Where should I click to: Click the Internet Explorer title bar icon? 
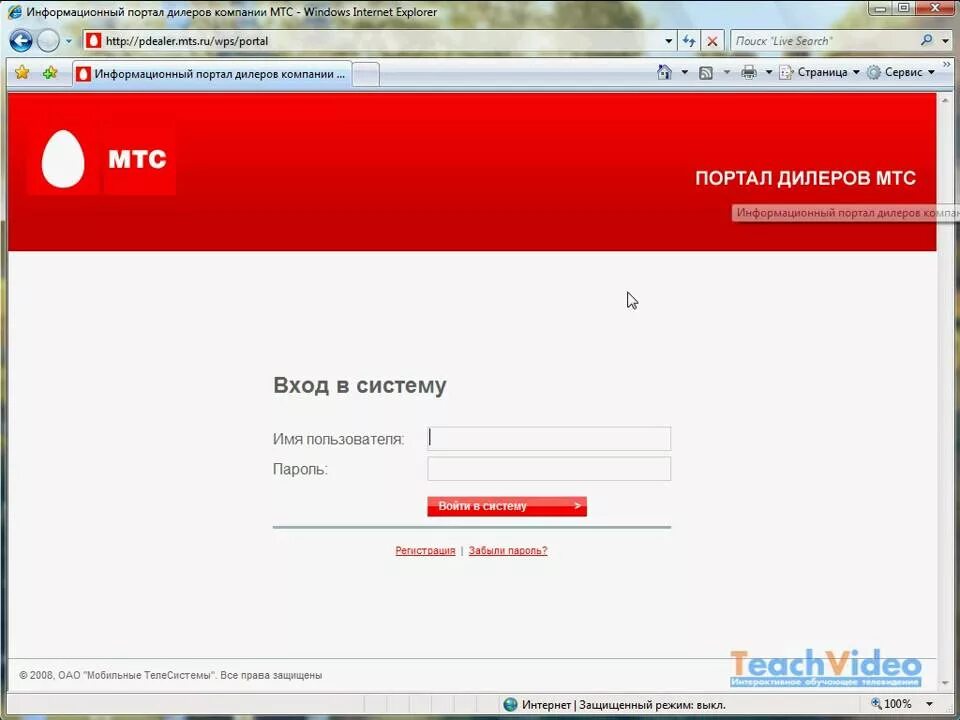[x=14, y=12]
